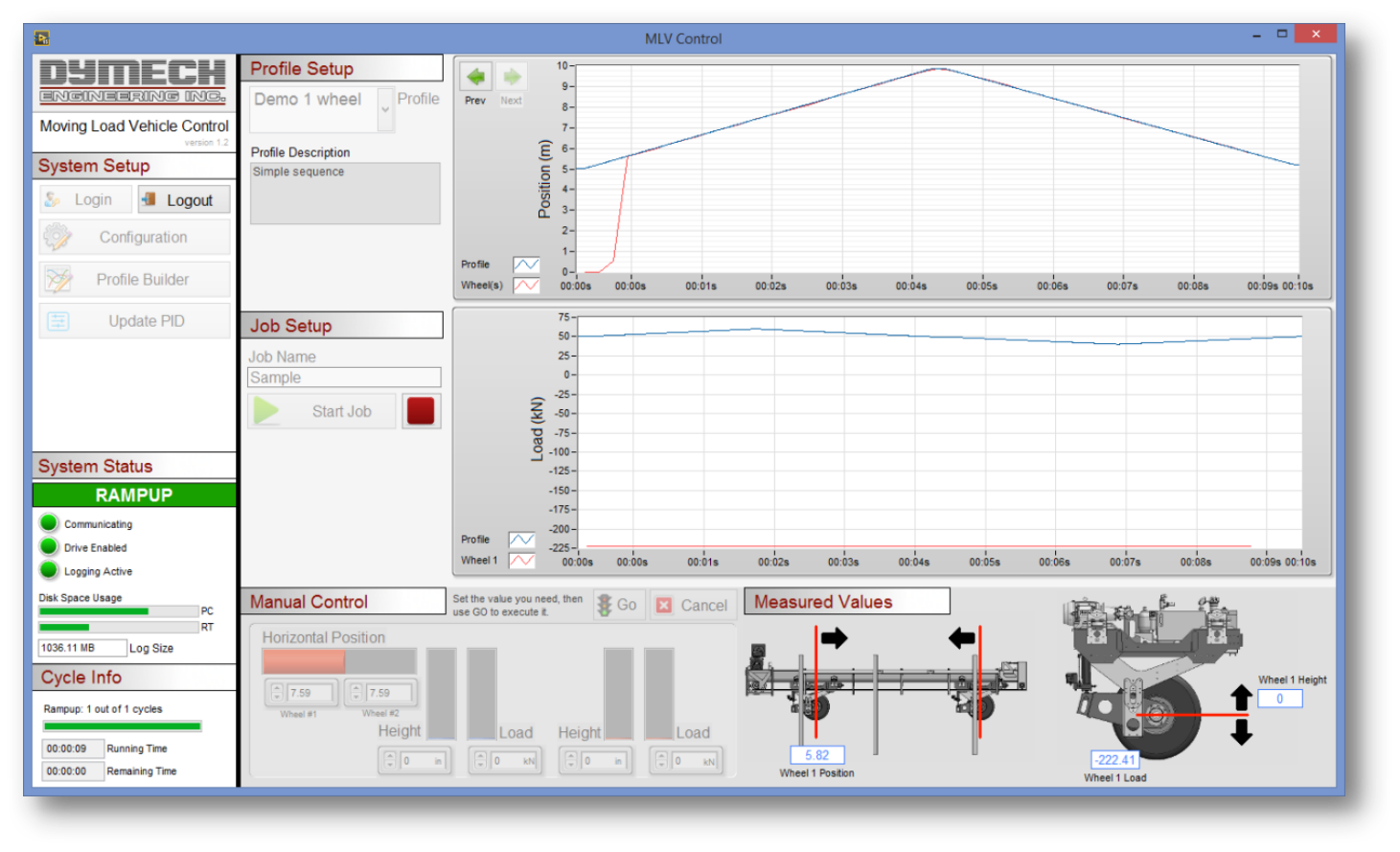
Task: Open Configuration via the gears icon
Action: [57, 236]
